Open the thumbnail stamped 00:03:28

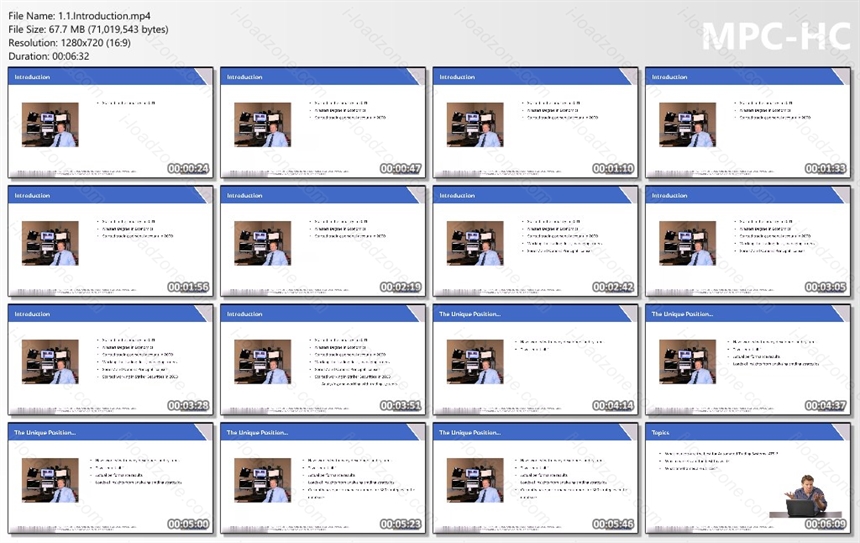tap(110, 360)
